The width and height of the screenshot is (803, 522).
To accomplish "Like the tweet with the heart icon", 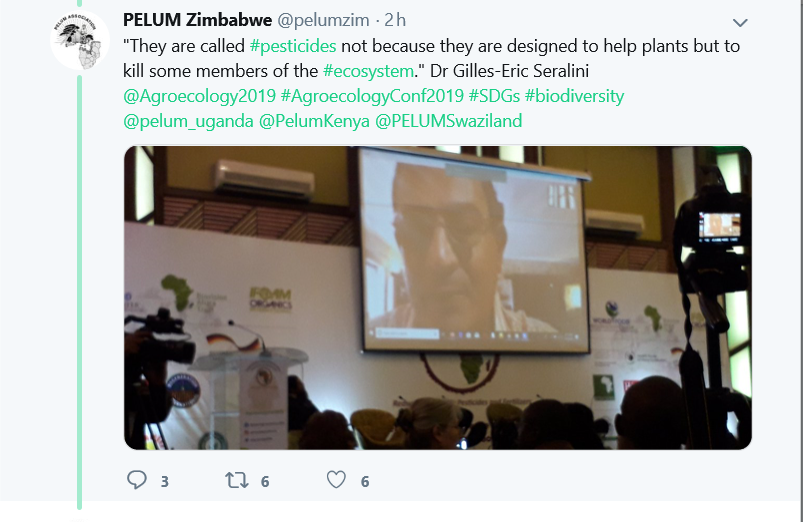I will [336, 480].
